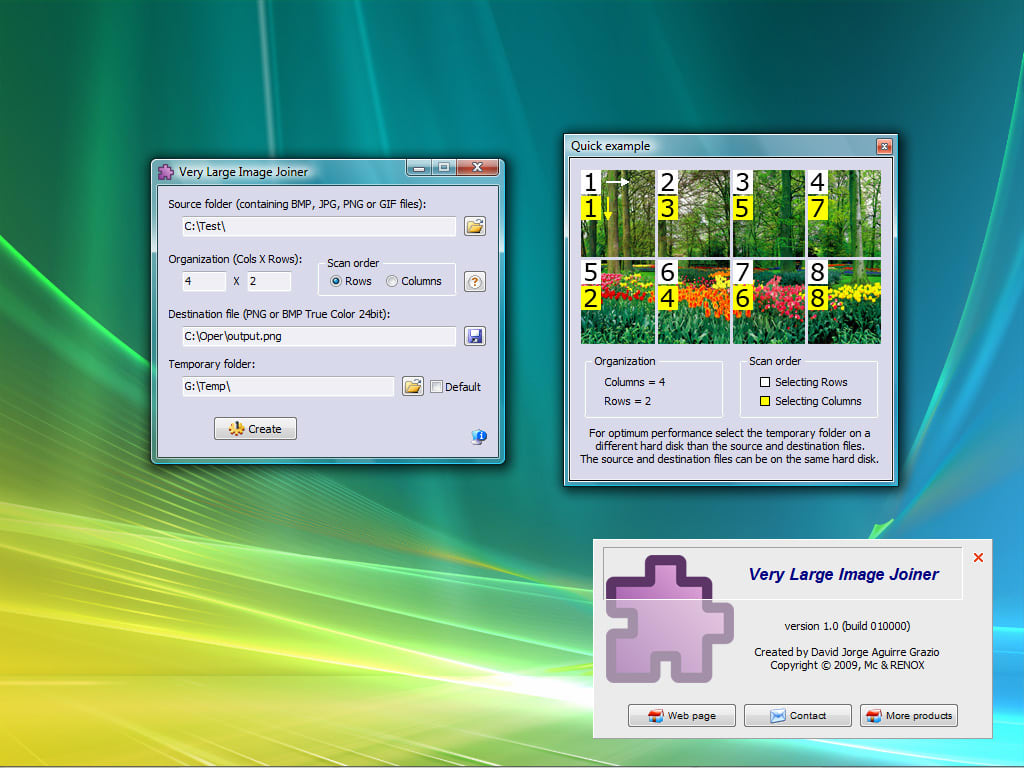The height and width of the screenshot is (768, 1024).
Task: Focus the columns count field showing 4
Action: pos(204,281)
